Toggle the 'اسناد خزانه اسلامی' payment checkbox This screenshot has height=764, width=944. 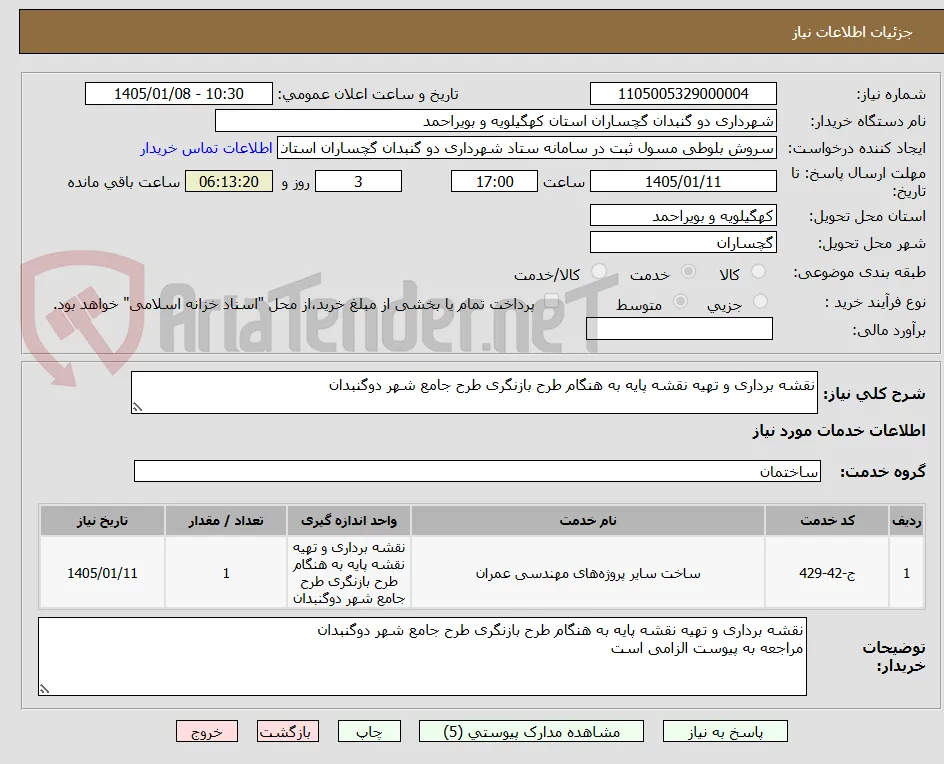click(550, 301)
